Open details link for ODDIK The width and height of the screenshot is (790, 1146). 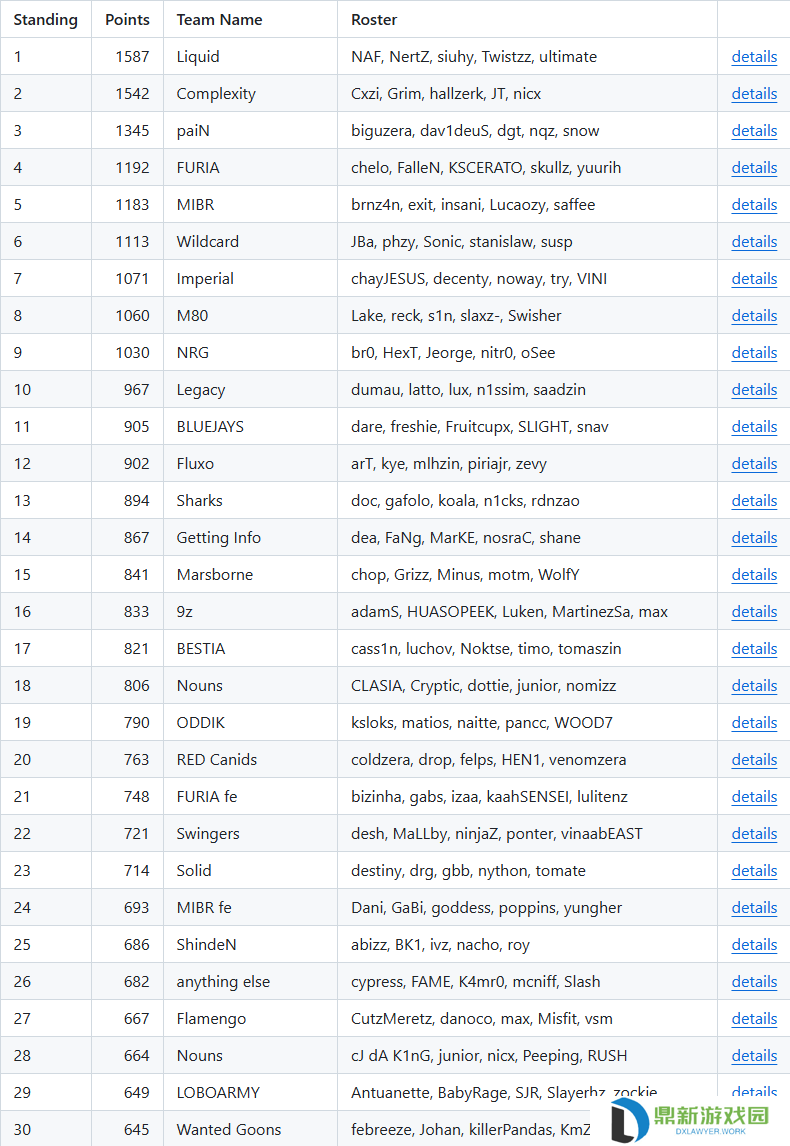754,722
